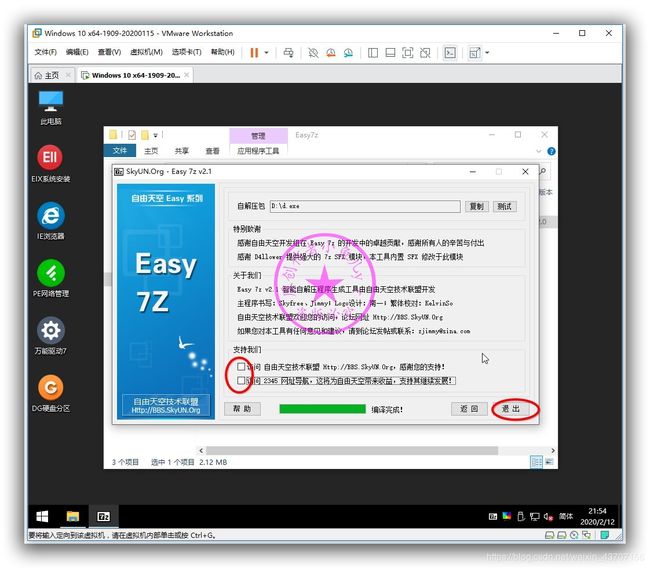Expand the Explorer ribbon chevron
The height and width of the screenshot is (568, 650).
click(x=539, y=151)
